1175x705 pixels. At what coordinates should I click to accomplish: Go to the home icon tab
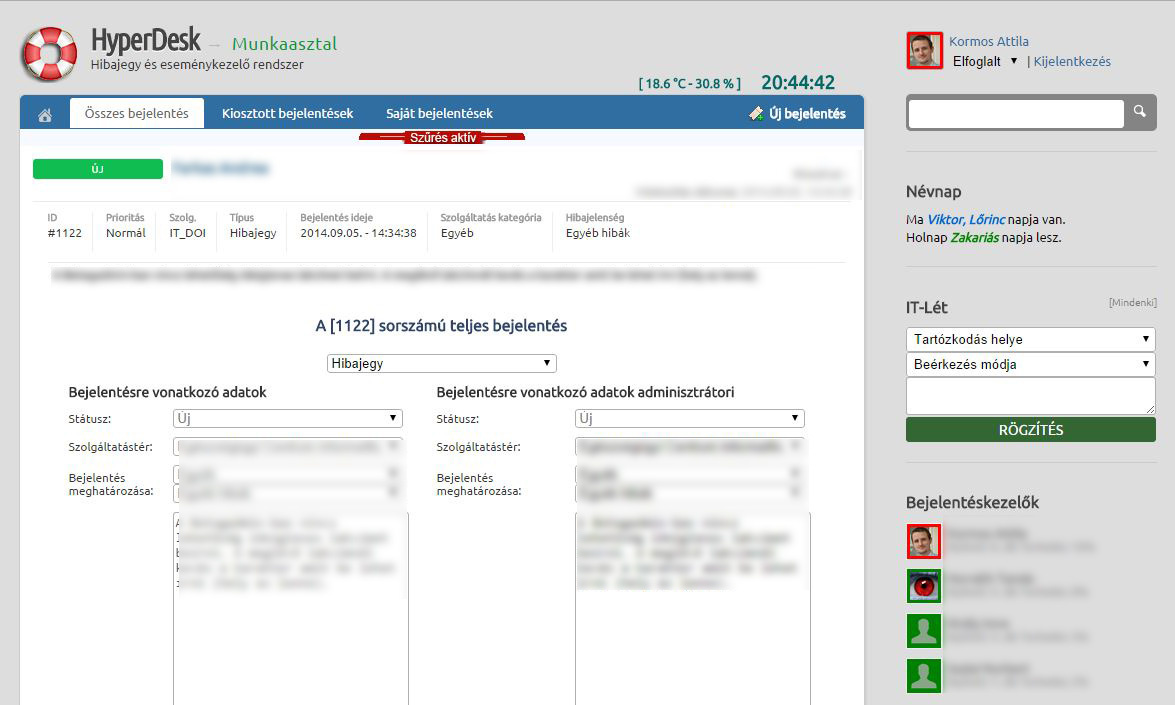45,115
